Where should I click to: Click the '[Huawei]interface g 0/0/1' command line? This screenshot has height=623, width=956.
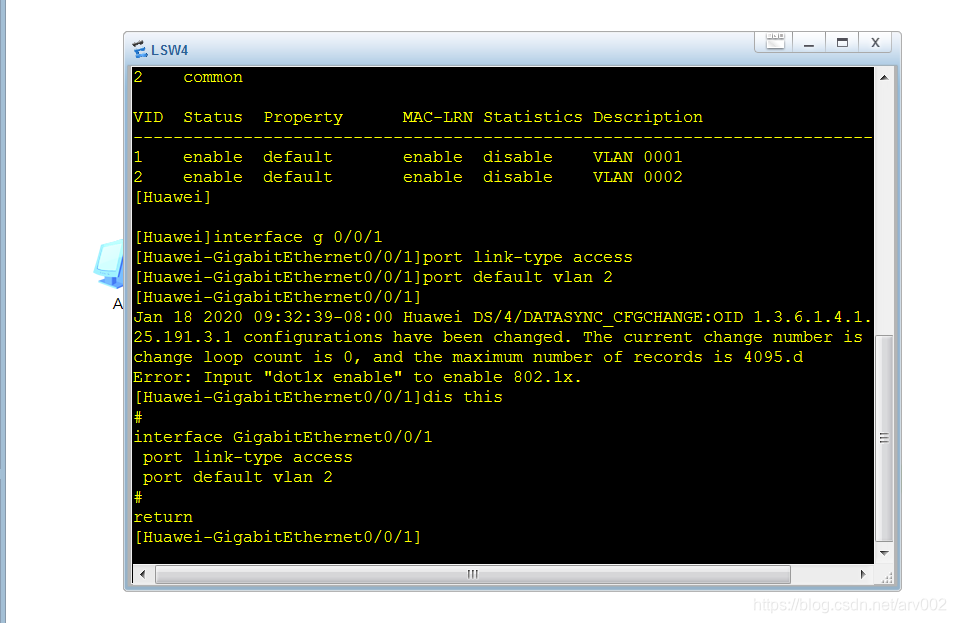258,237
